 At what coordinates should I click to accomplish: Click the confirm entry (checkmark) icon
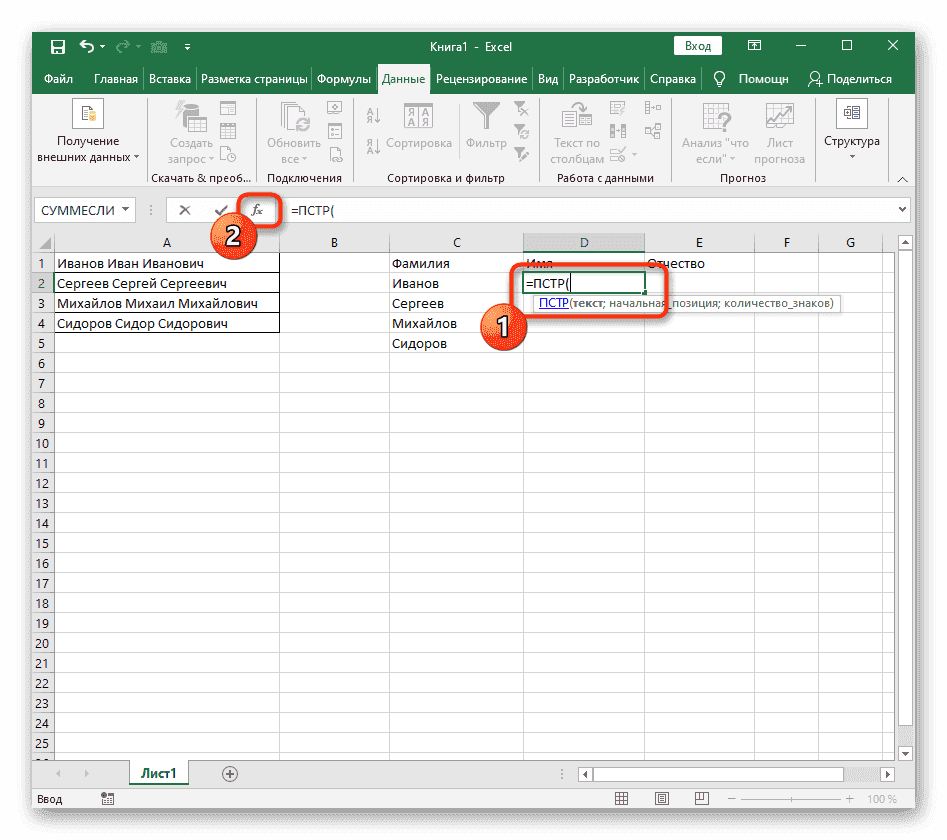click(x=221, y=210)
